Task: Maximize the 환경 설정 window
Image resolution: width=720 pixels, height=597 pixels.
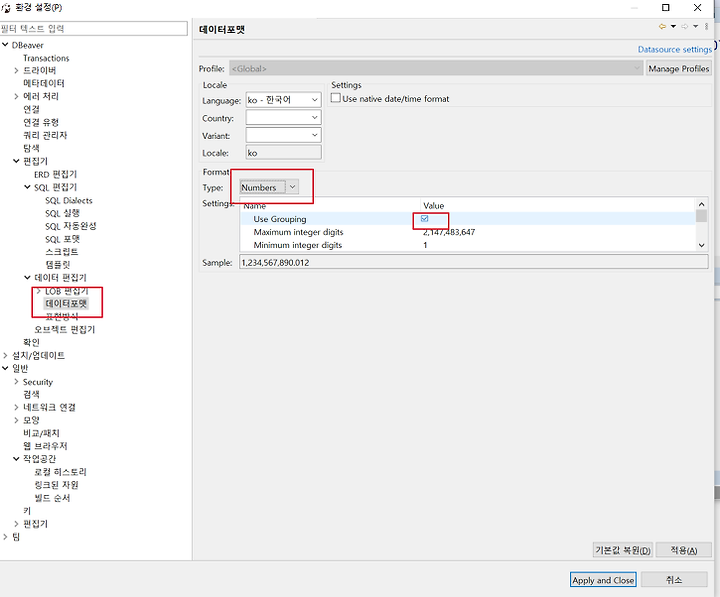Action: (665, 7)
